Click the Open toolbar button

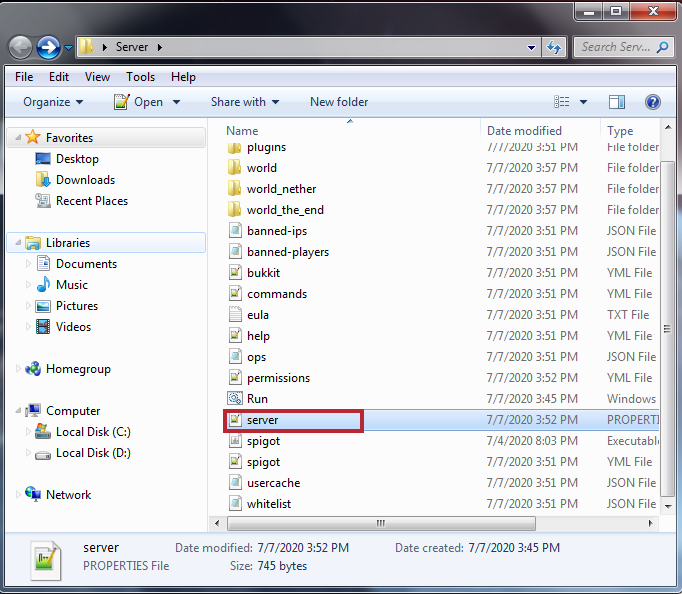138,102
